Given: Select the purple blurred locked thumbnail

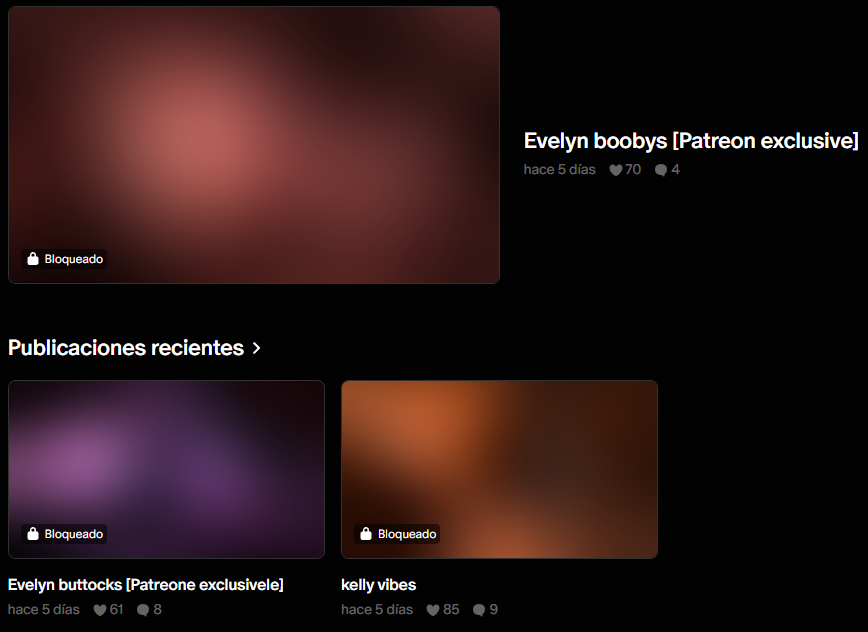Looking at the screenshot, I should (x=166, y=460).
